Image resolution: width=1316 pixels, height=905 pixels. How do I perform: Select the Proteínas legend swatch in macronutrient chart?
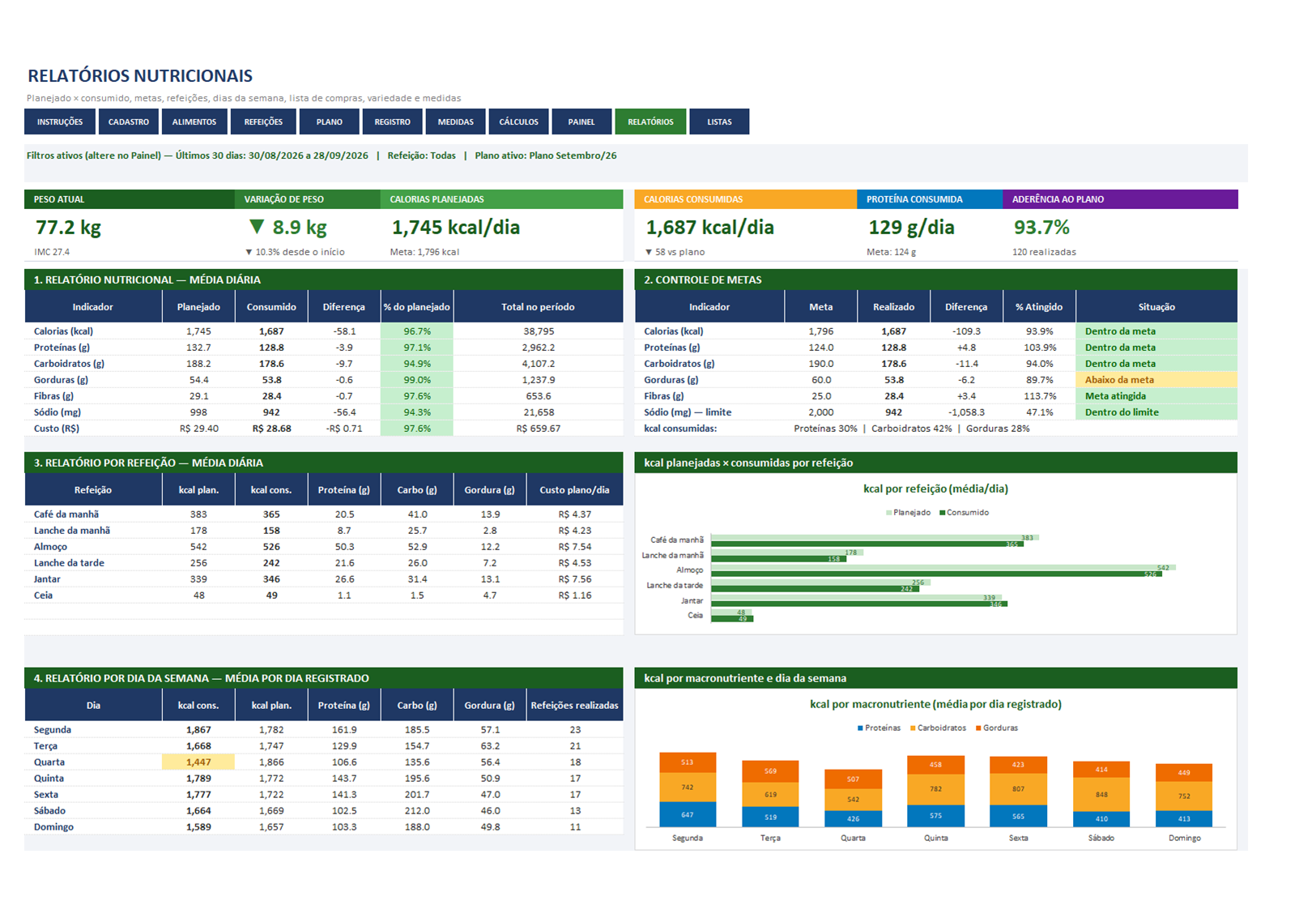click(860, 728)
